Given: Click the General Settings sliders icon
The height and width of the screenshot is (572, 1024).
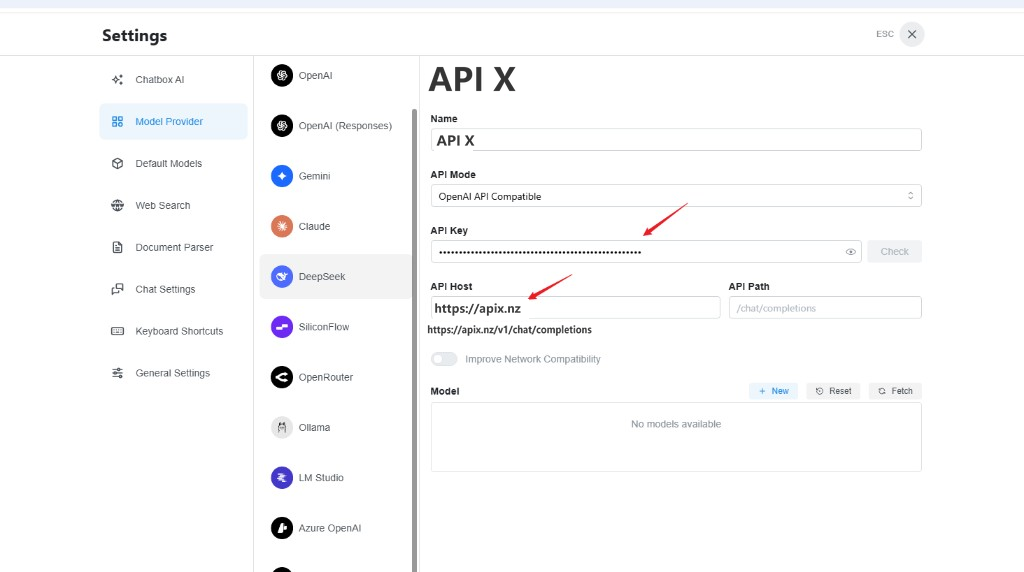Looking at the screenshot, I should pos(118,373).
